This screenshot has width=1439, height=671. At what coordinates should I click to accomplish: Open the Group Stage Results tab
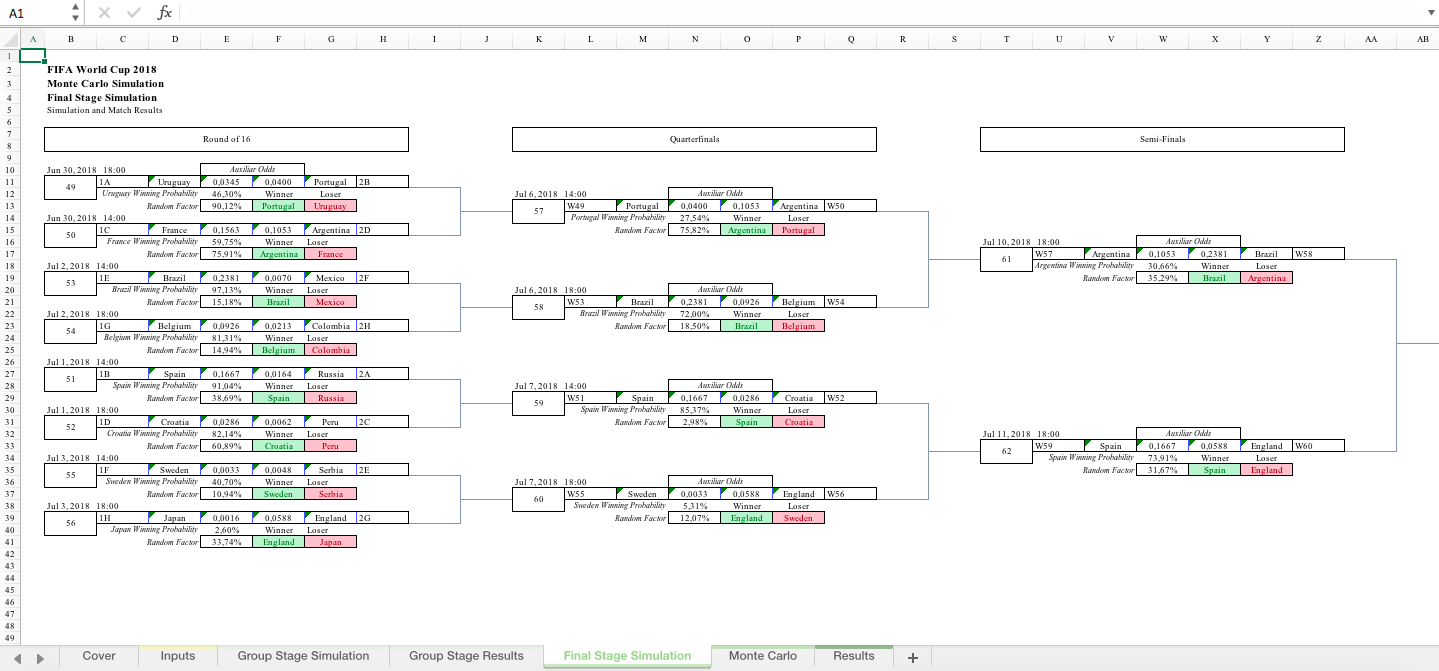point(466,656)
